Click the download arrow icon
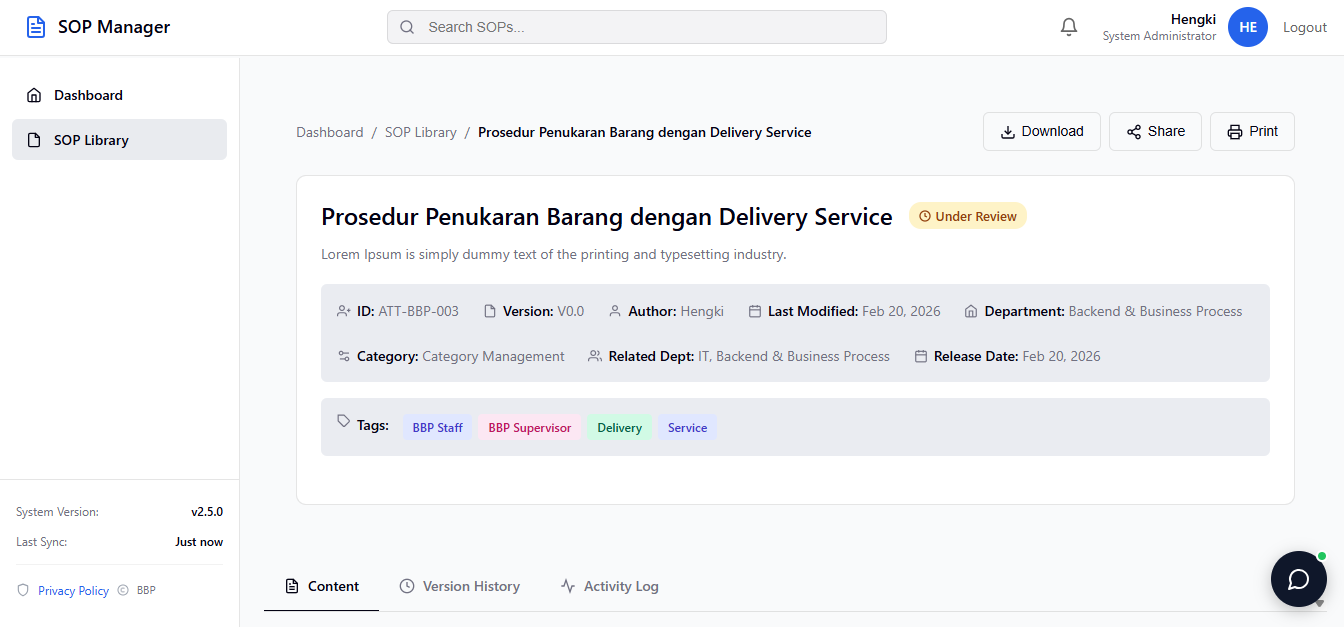This screenshot has width=1344, height=627. tap(1008, 132)
